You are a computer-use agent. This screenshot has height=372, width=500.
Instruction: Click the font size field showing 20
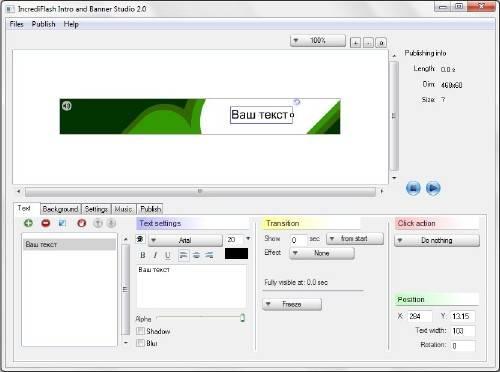pos(235,240)
